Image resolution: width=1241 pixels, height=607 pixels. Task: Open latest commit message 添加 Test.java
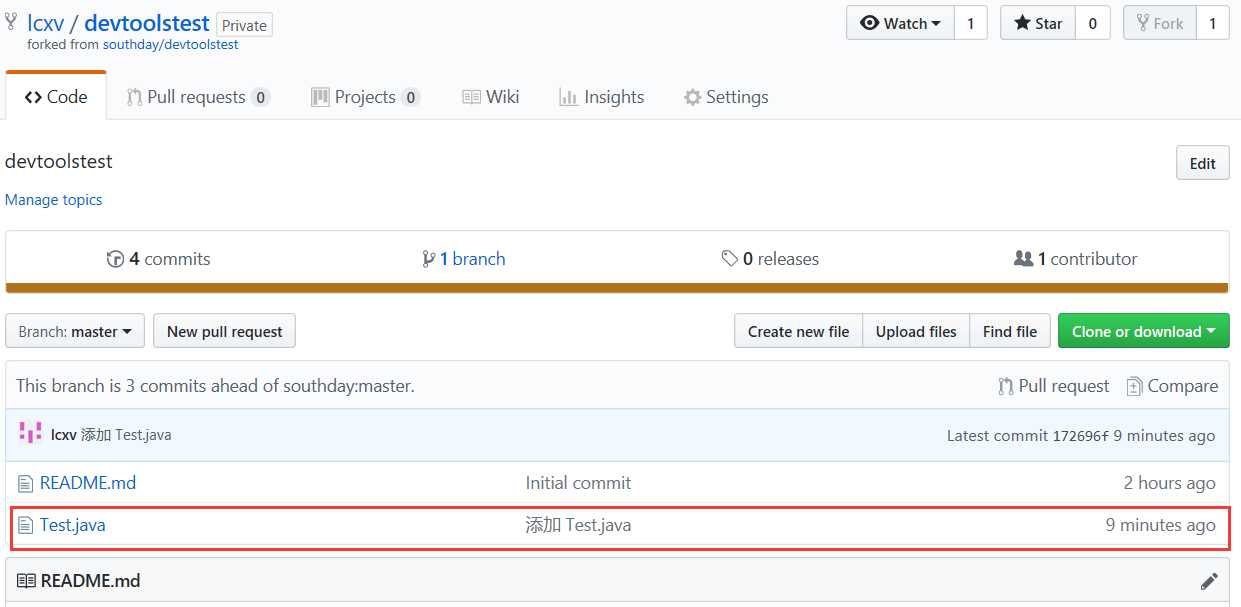point(126,435)
